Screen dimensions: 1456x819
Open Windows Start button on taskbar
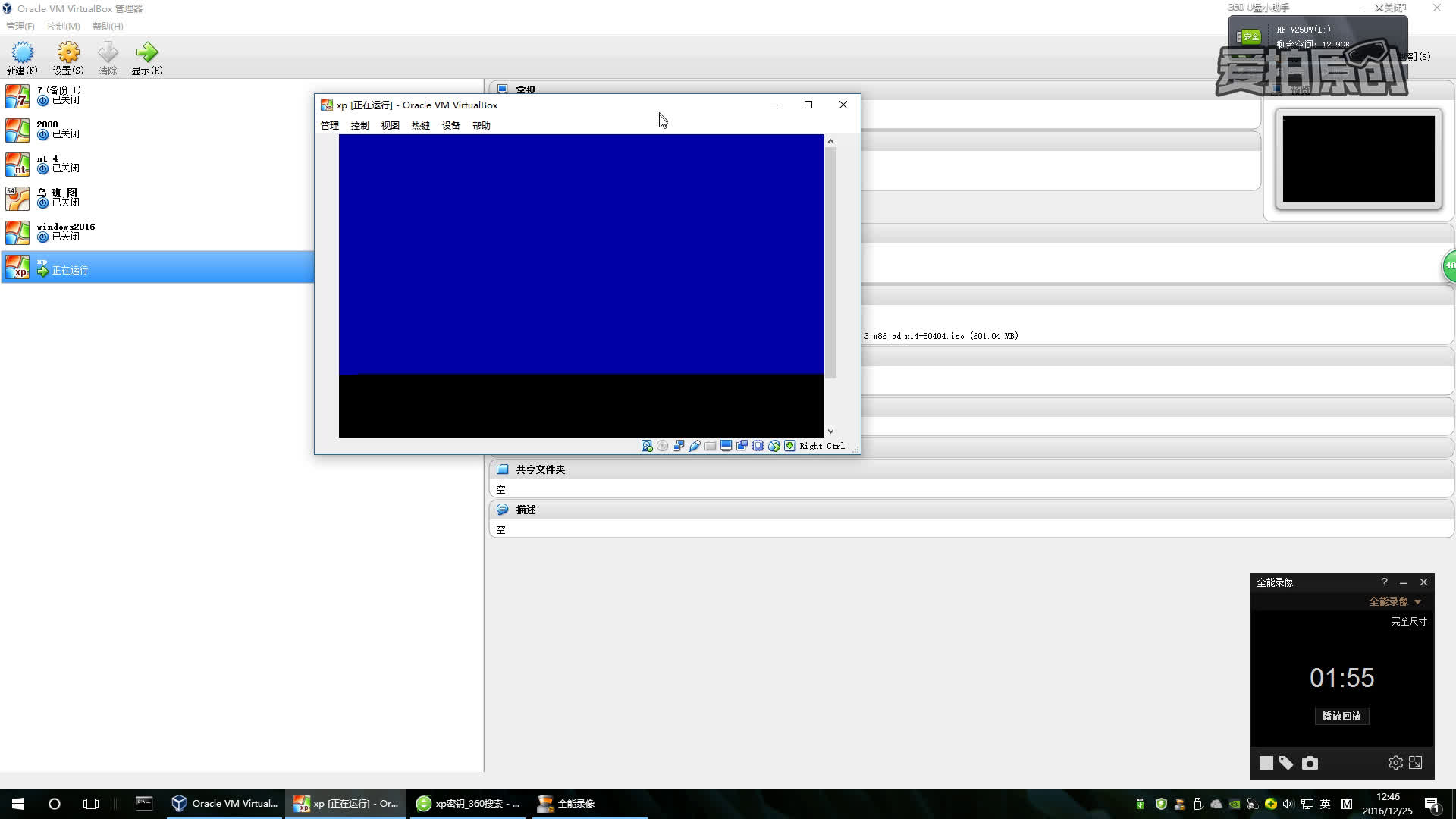[18, 804]
